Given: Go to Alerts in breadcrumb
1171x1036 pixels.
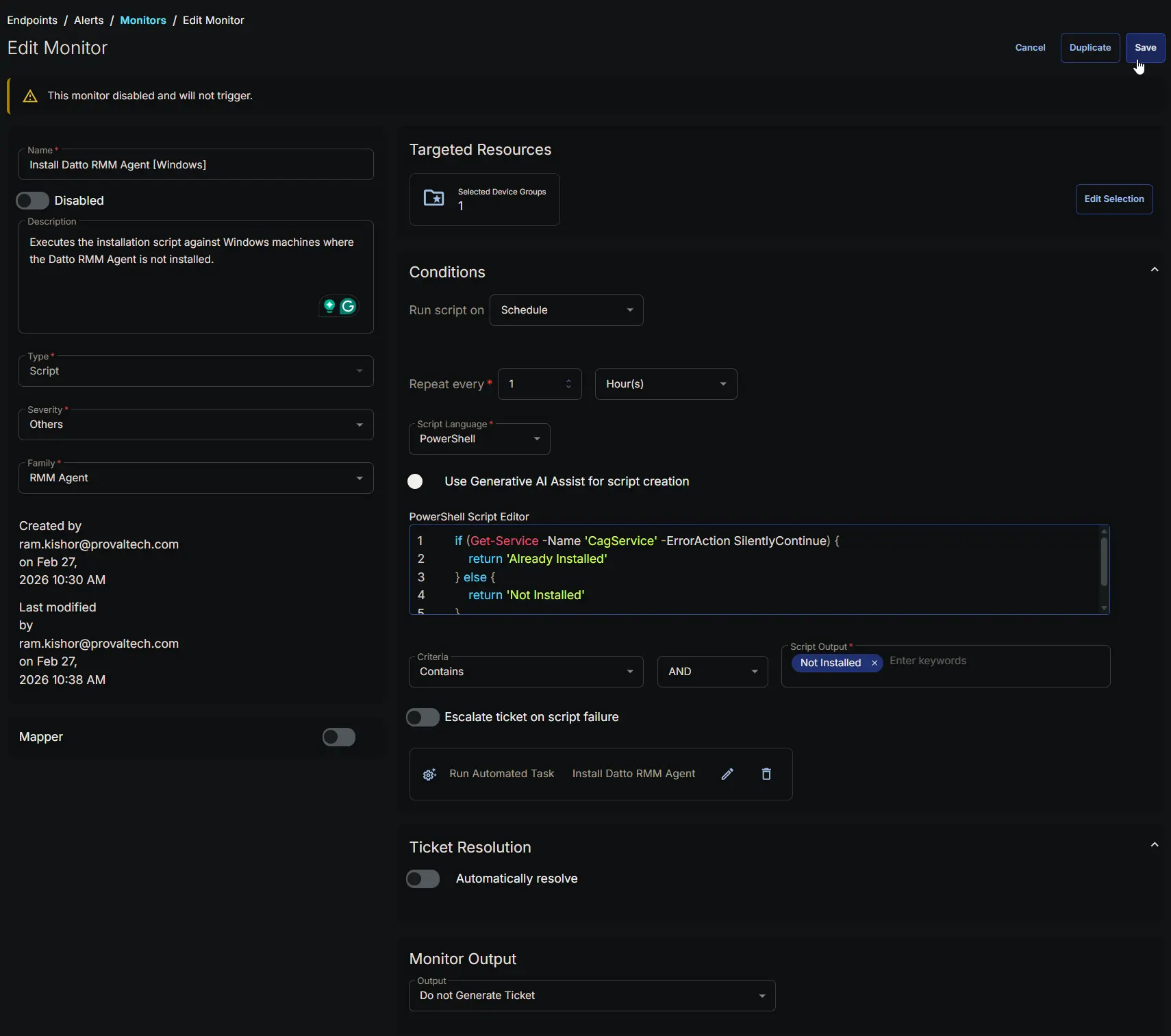Looking at the screenshot, I should (89, 21).
